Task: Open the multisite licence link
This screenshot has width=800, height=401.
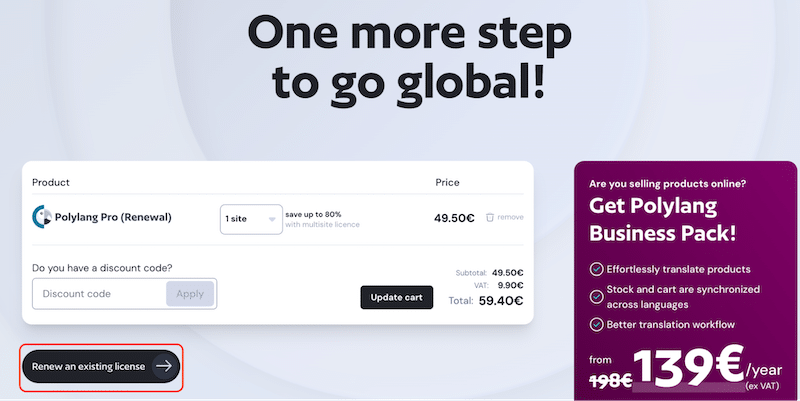Action: click(x=322, y=224)
